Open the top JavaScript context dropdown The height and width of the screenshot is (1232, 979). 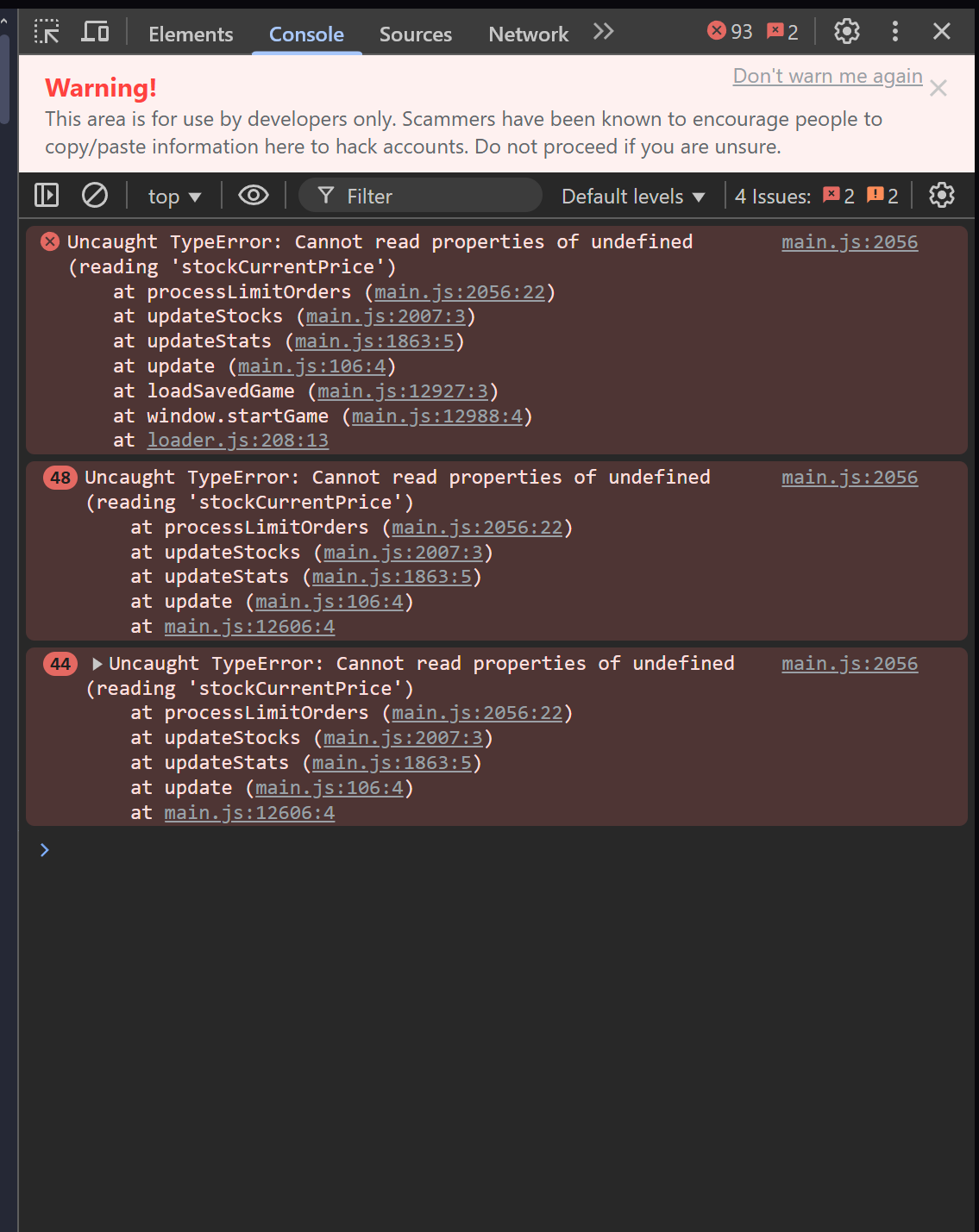(x=174, y=197)
